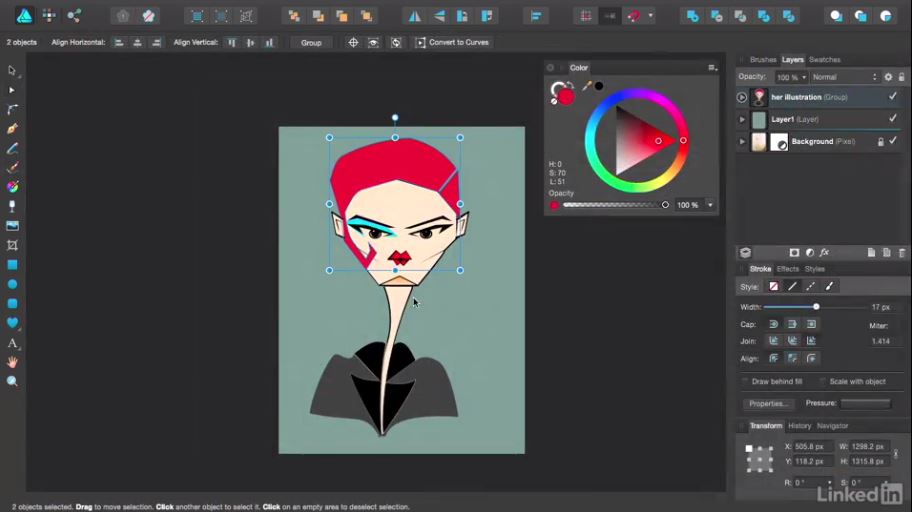Screen dimensions: 912x512
Task: Toggle visibility of Layer1
Action: point(893,119)
